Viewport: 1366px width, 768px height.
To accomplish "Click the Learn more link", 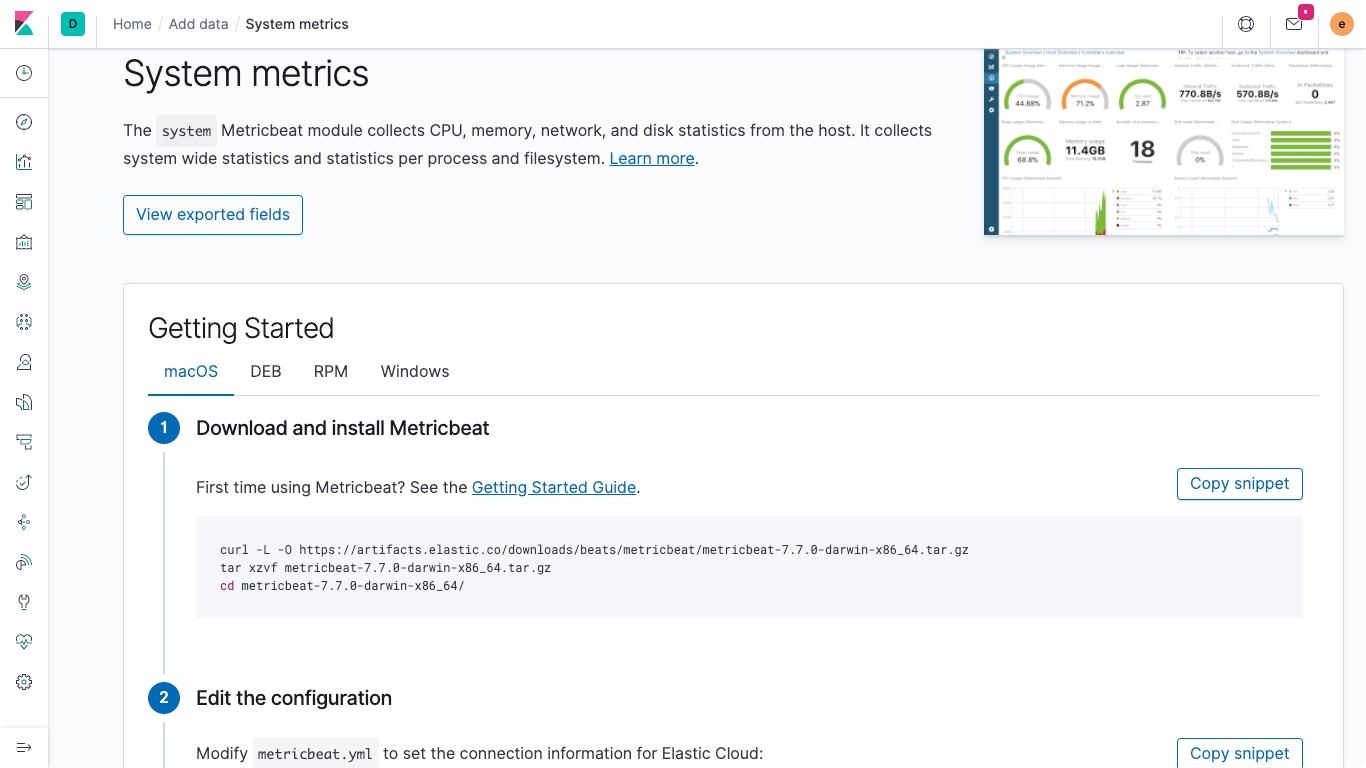I will point(652,158).
